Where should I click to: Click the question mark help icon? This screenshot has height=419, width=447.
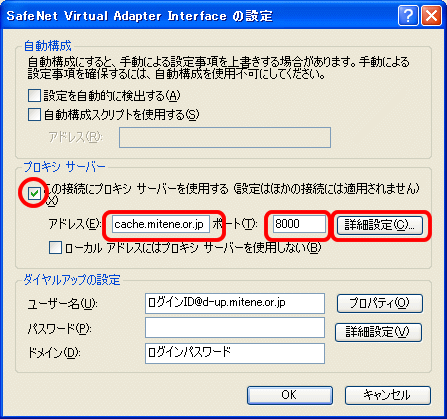[408, 16]
